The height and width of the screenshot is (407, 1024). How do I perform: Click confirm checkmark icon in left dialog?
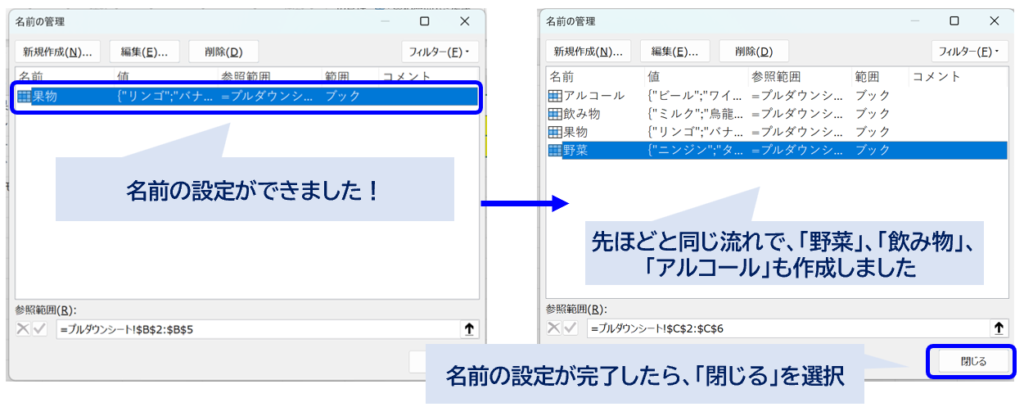click(x=39, y=329)
